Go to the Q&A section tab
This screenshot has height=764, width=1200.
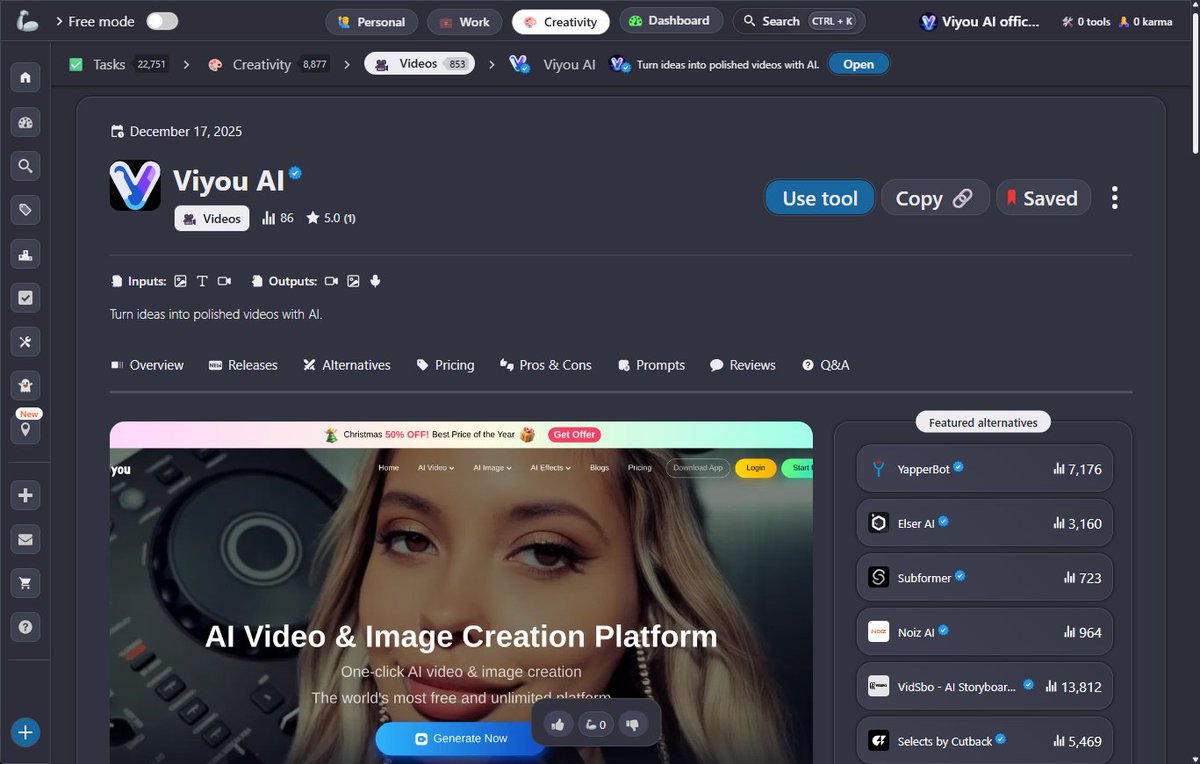coord(826,365)
